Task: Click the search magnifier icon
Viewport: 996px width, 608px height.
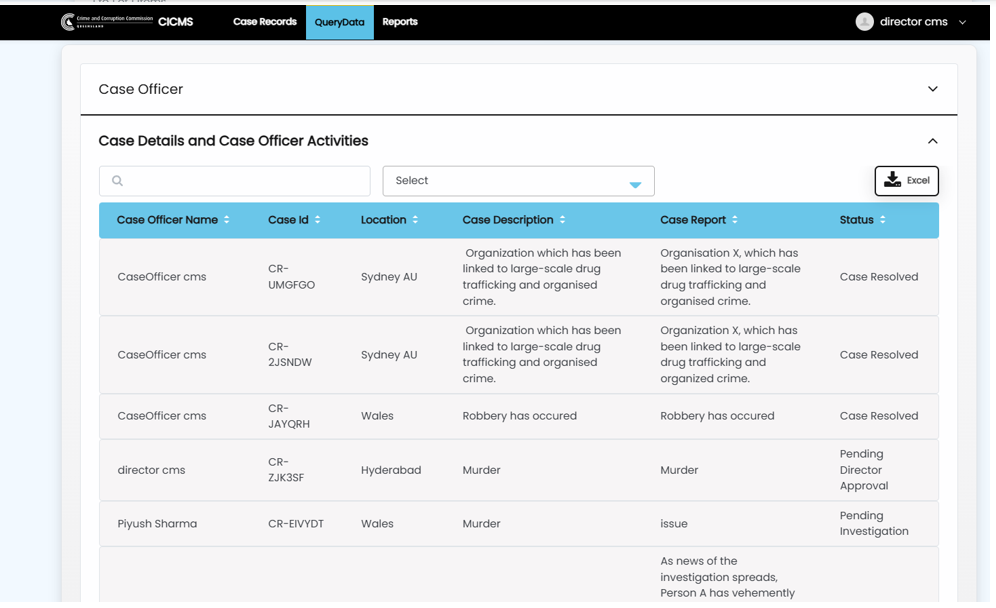Action: pos(118,181)
